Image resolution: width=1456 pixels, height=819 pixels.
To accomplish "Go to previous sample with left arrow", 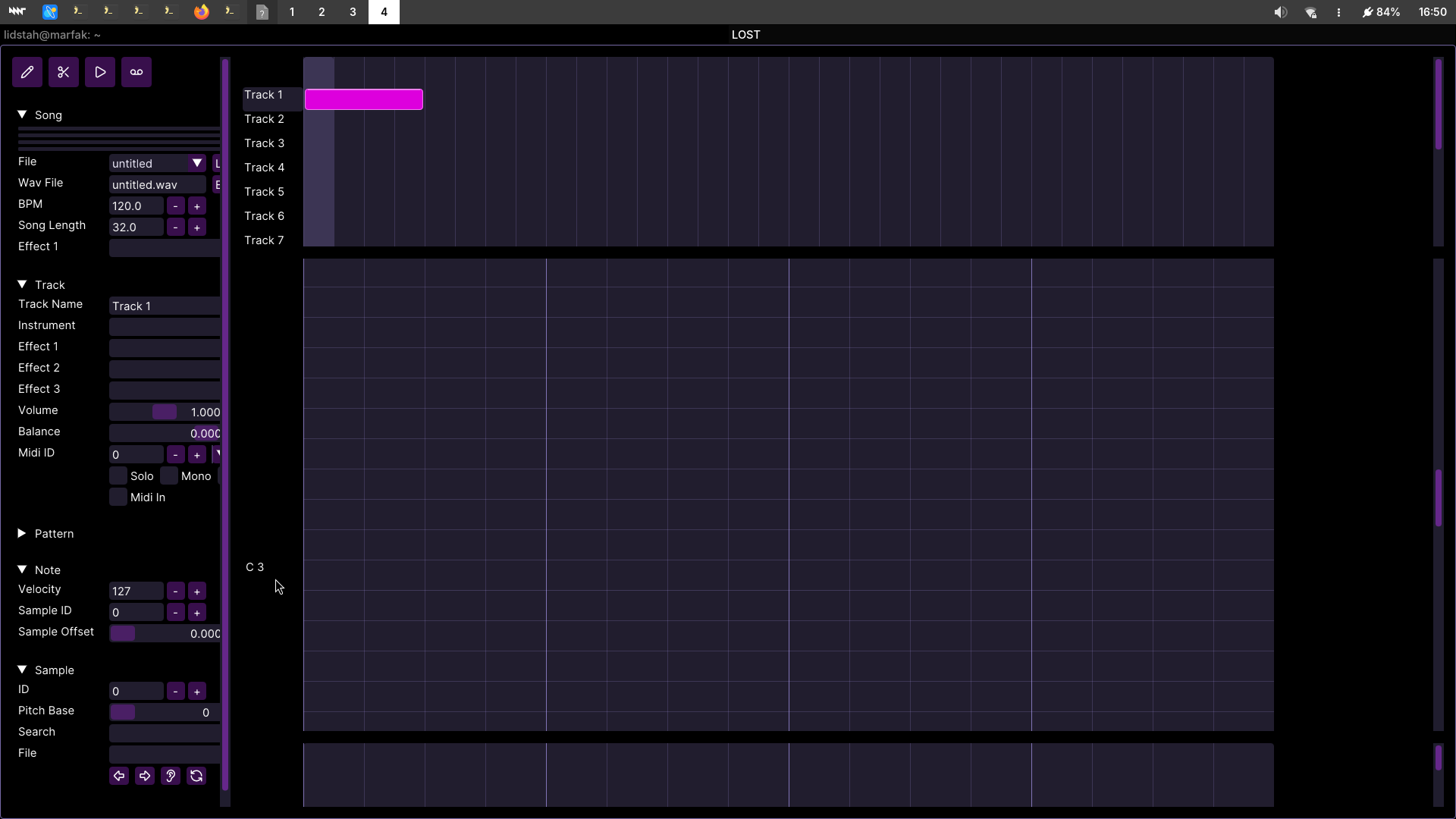I will pos(119,776).
